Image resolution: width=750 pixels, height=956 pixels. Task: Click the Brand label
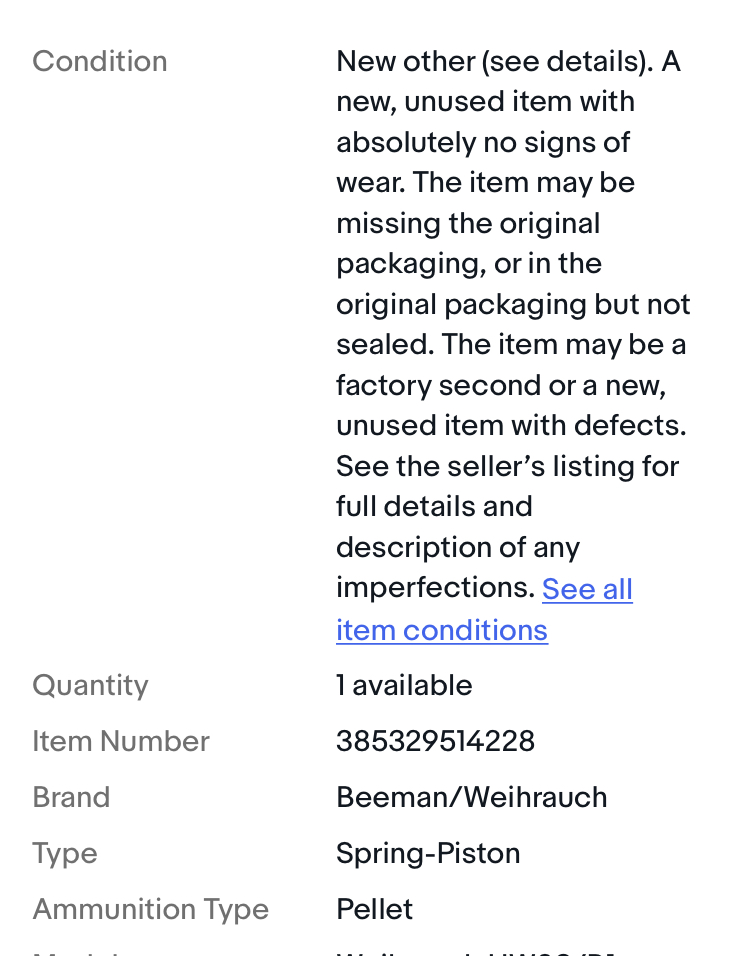(x=71, y=797)
